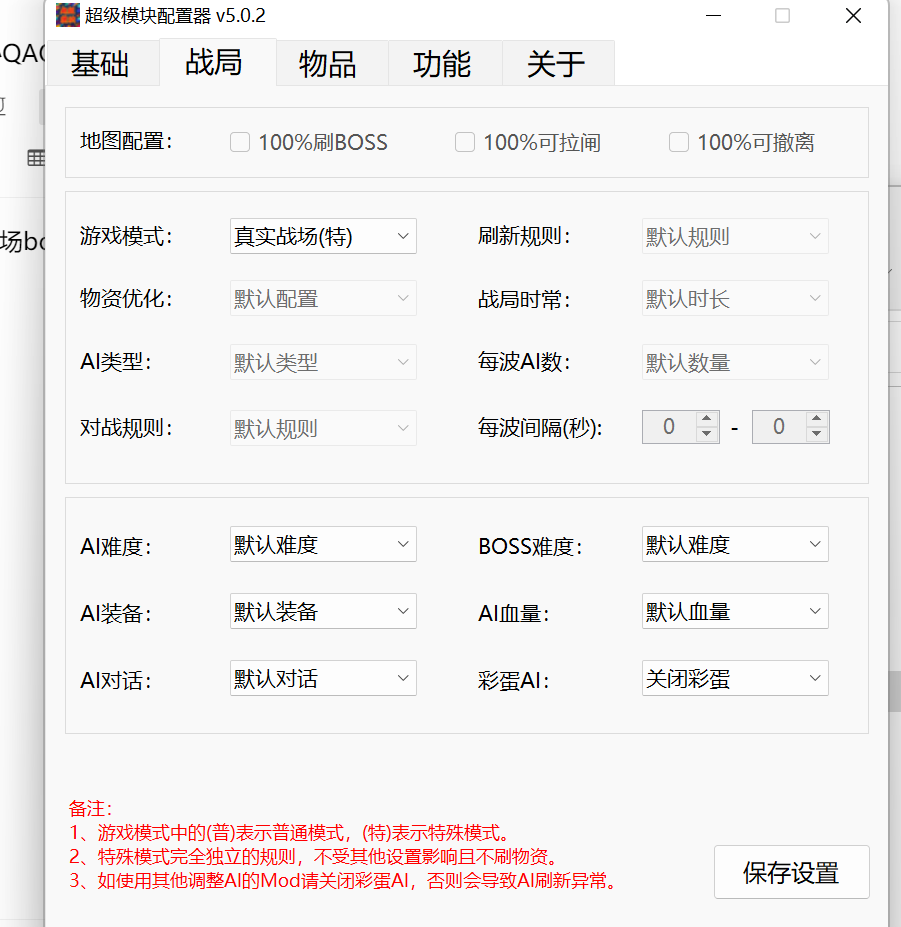Switch to the 基础 tab
The width and height of the screenshot is (901, 927).
tap(103, 63)
